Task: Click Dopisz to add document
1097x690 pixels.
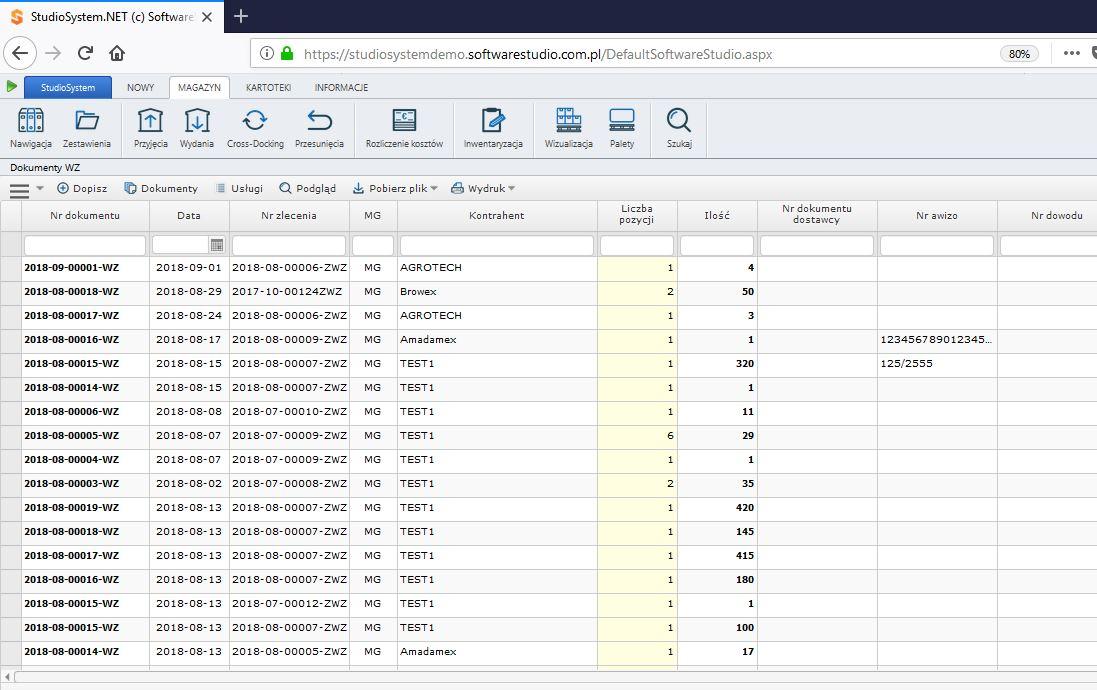Action: (x=82, y=188)
